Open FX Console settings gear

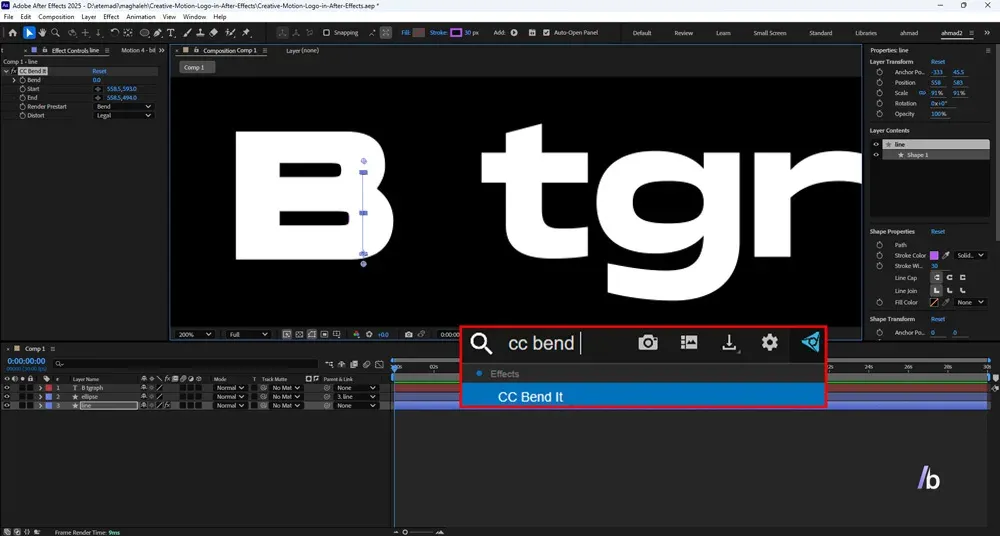tap(770, 343)
